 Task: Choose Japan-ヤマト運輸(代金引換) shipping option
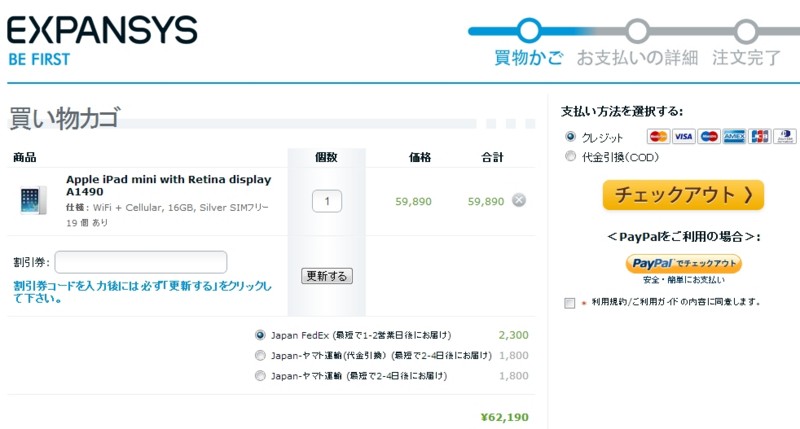(x=260, y=355)
